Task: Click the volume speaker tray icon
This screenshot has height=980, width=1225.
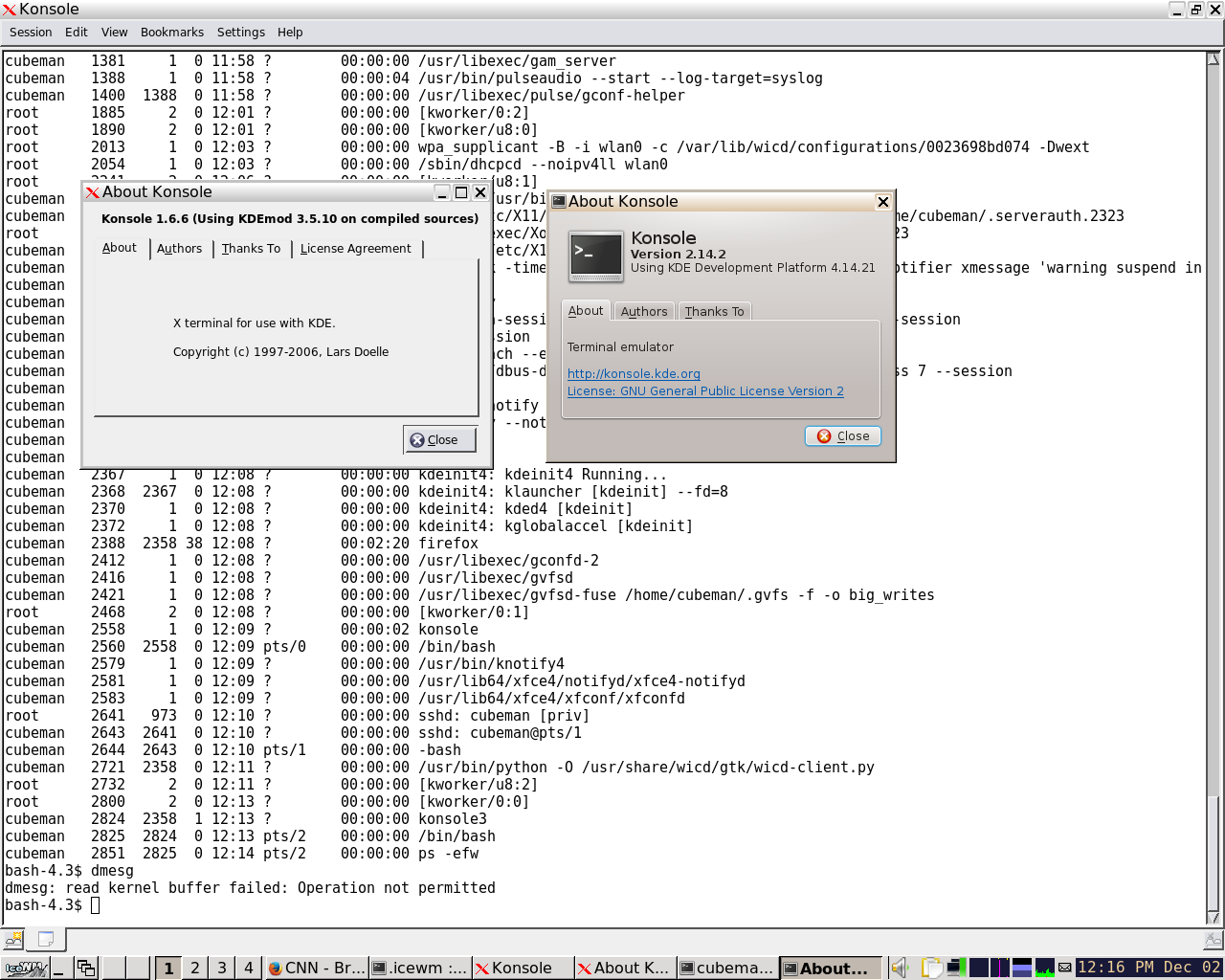Action: click(x=901, y=968)
